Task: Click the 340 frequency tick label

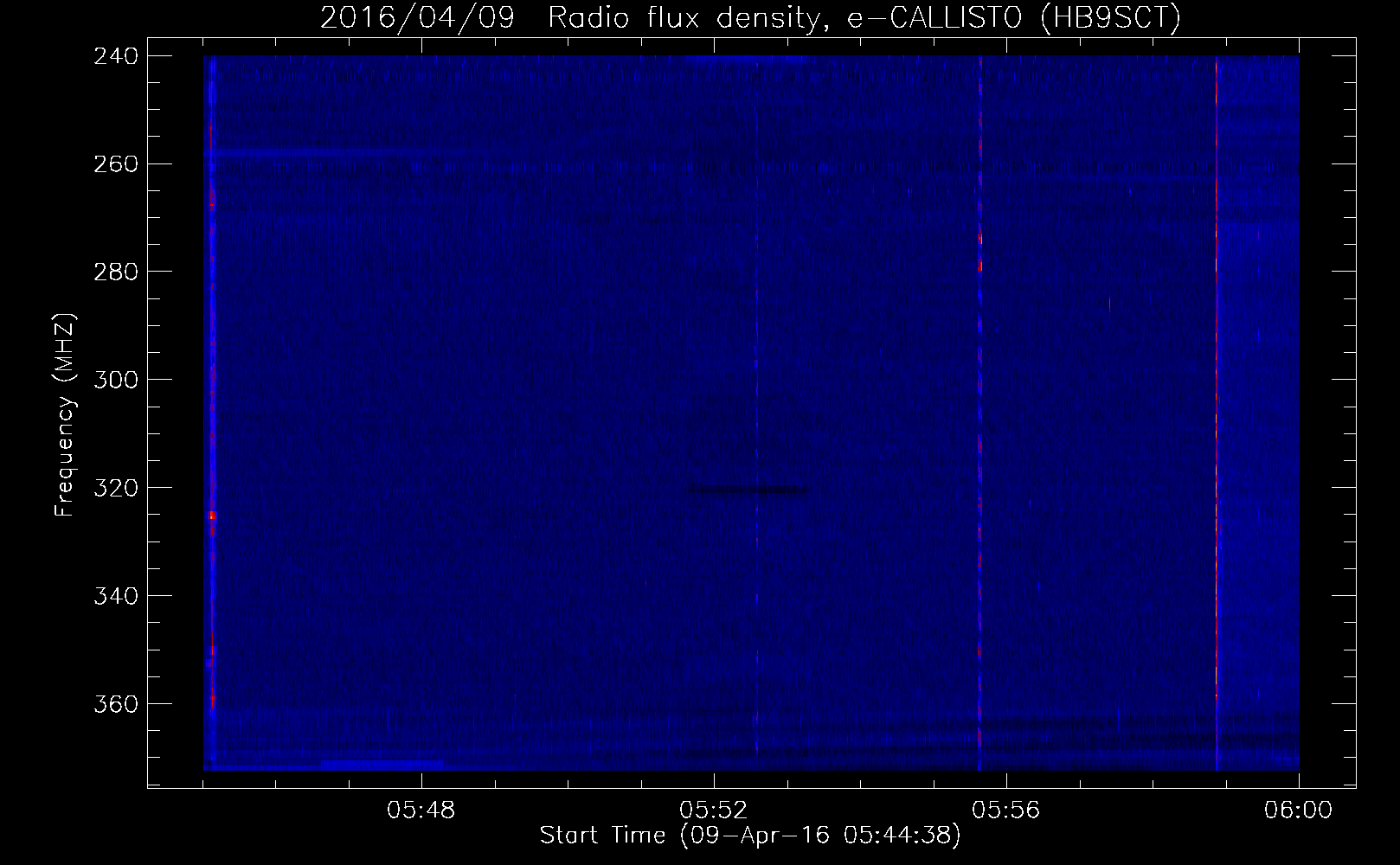Action: point(114,596)
